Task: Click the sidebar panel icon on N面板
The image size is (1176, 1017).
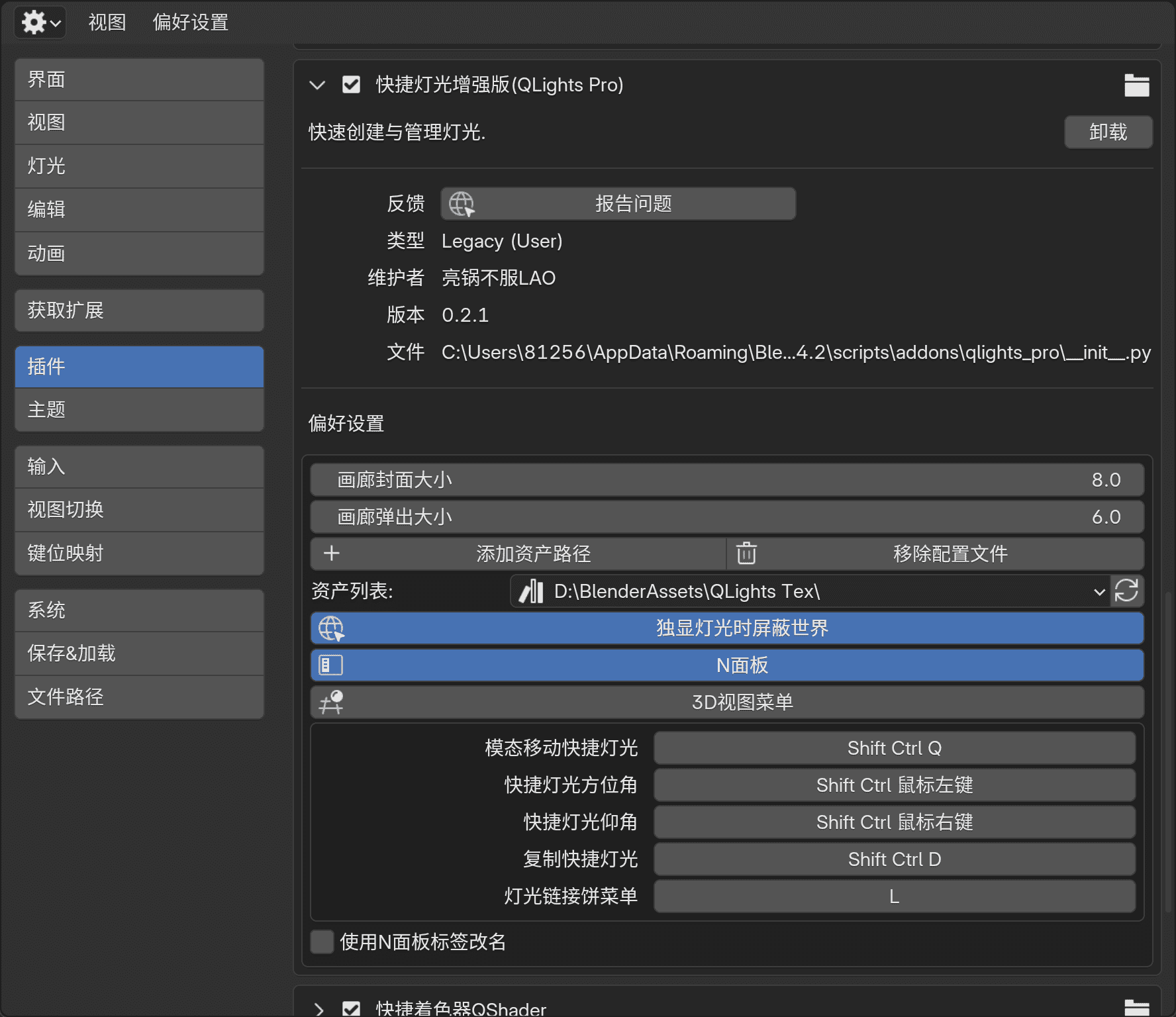Action: [x=331, y=665]
